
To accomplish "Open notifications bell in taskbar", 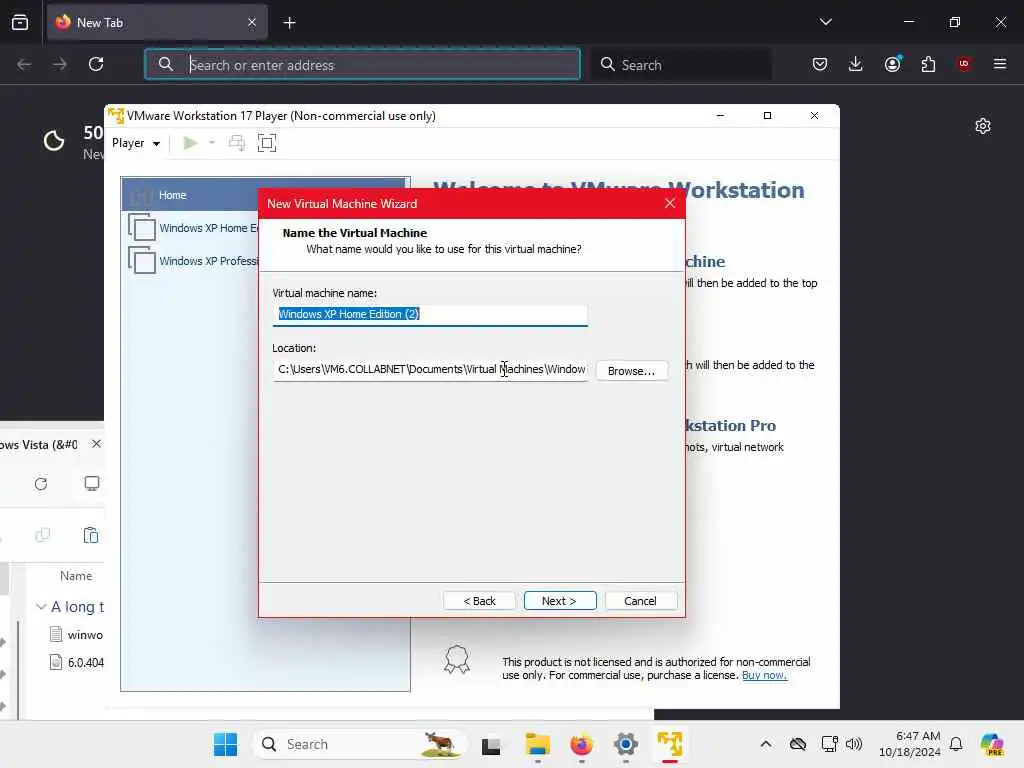I will tap(955, 744).
